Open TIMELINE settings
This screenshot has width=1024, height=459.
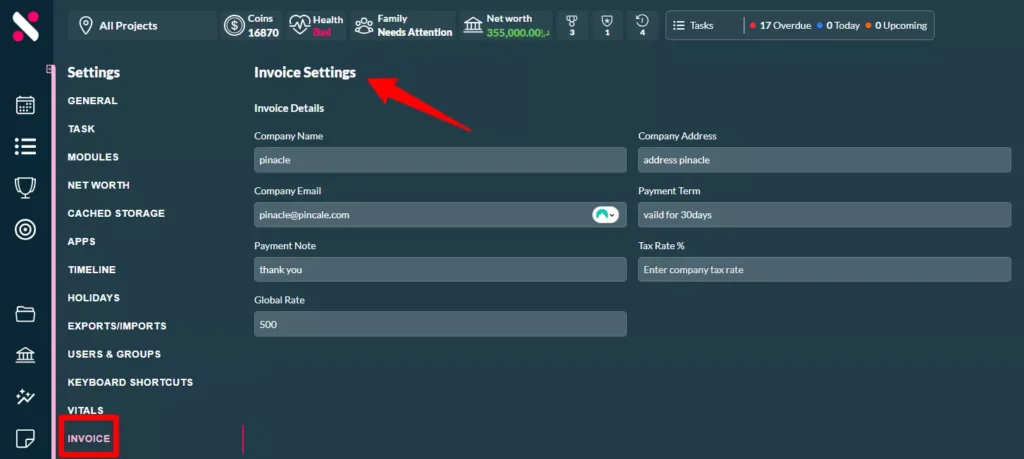92,269
